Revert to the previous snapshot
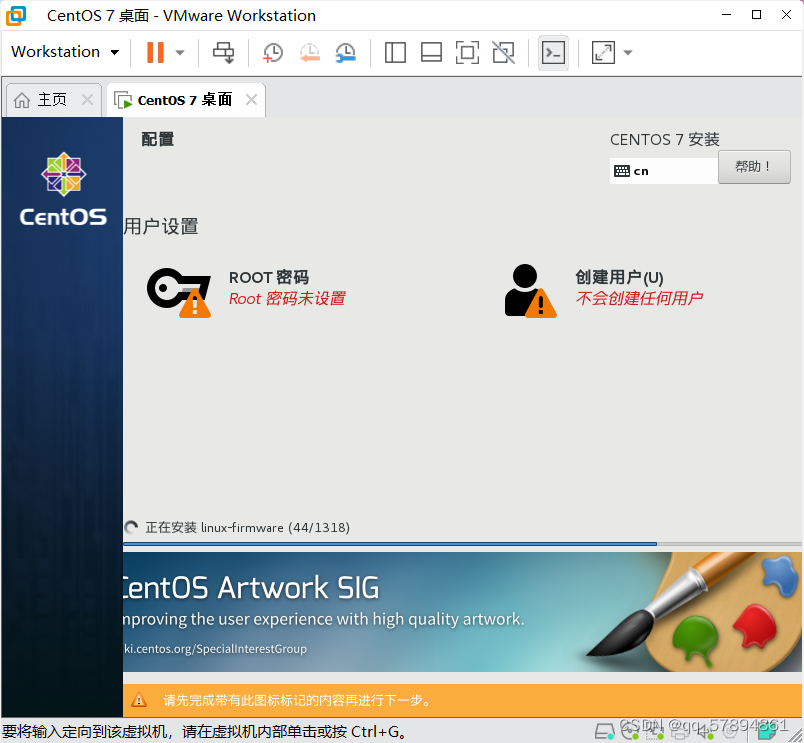The height and width of the screenshot is (743, 804). 310,52
